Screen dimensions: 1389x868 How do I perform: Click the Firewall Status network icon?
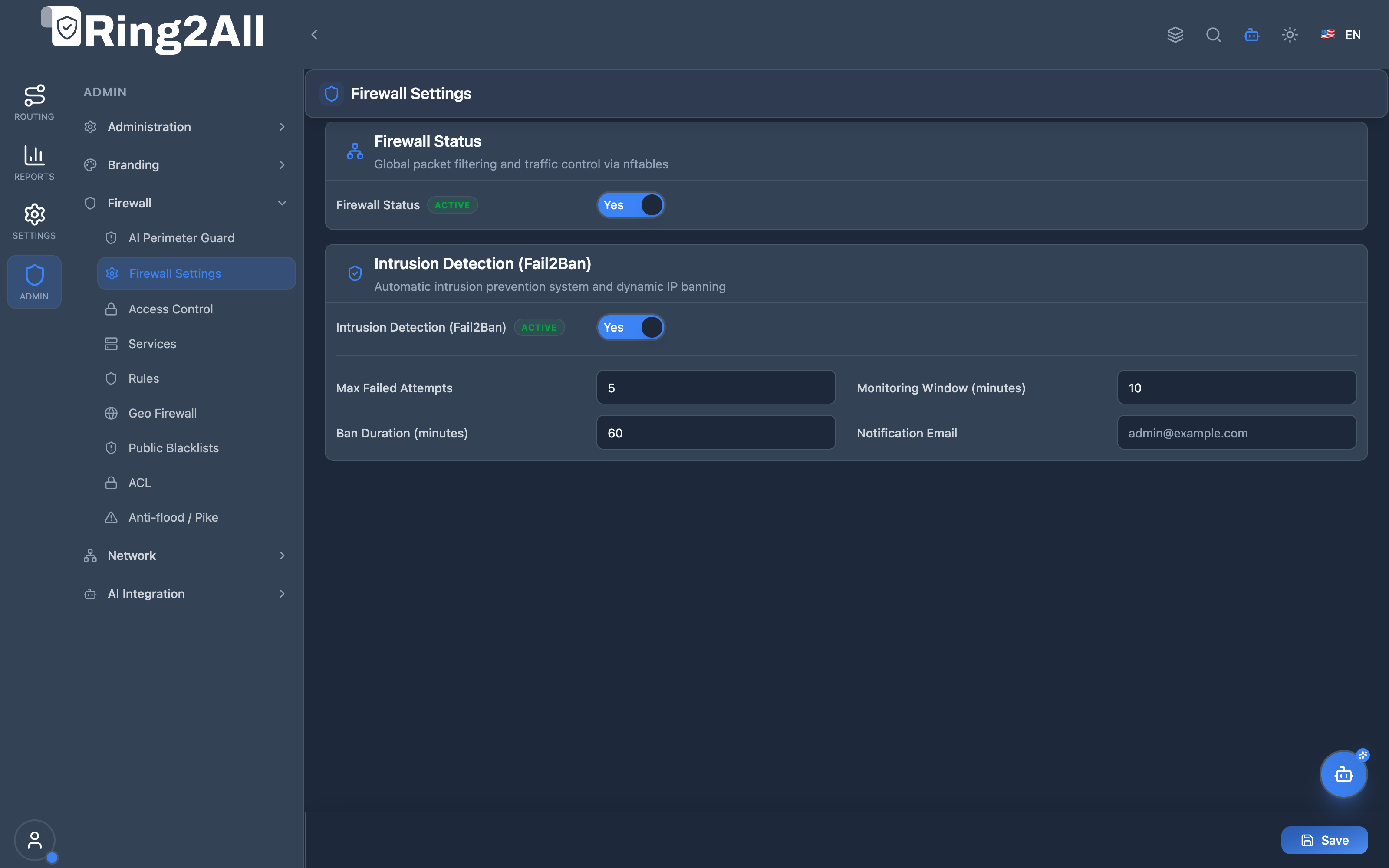355,151
